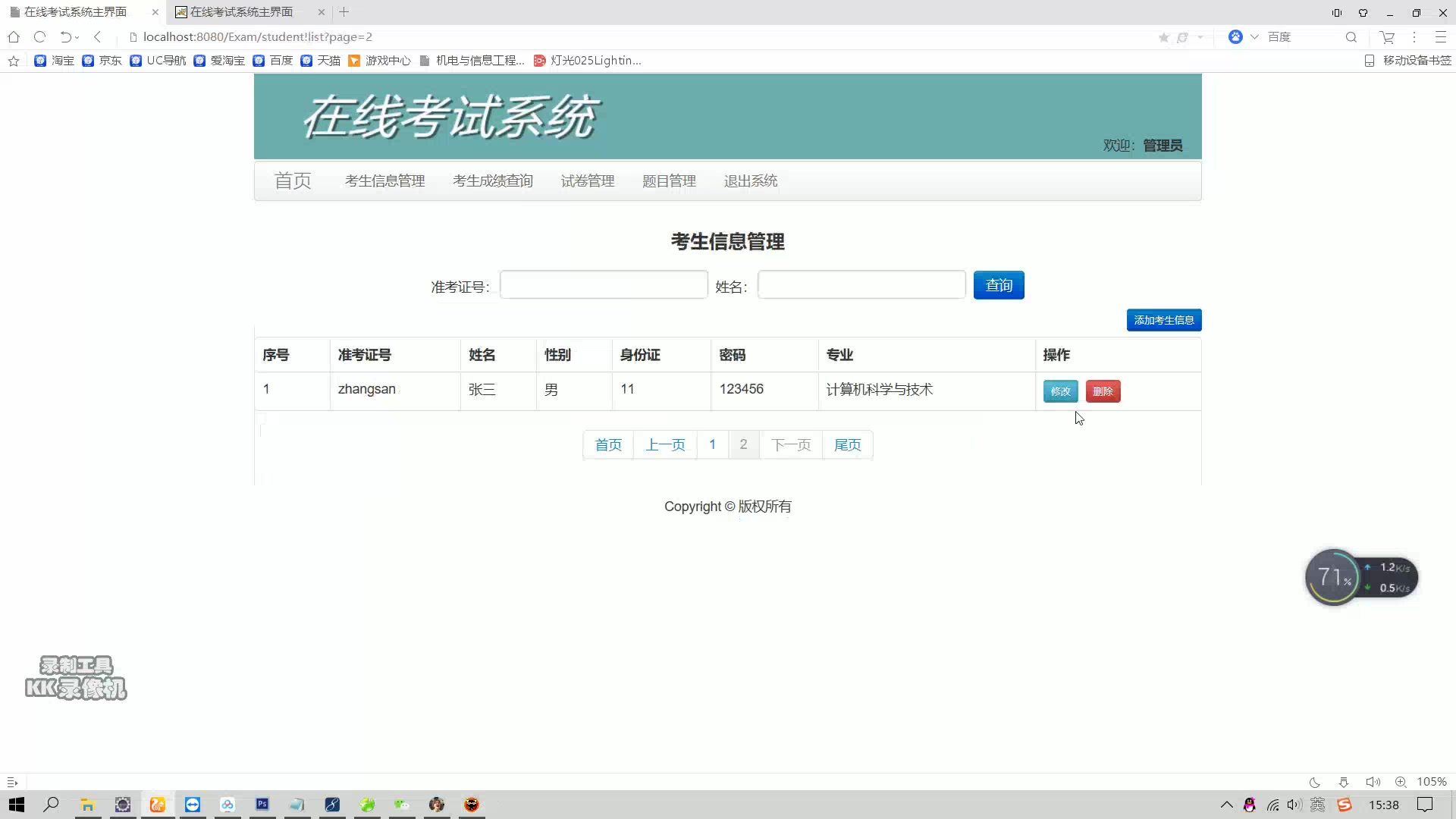This screenshot has width=1456, height=819.
Task: Open Photoshop from the taskbar
Action: 262,805
